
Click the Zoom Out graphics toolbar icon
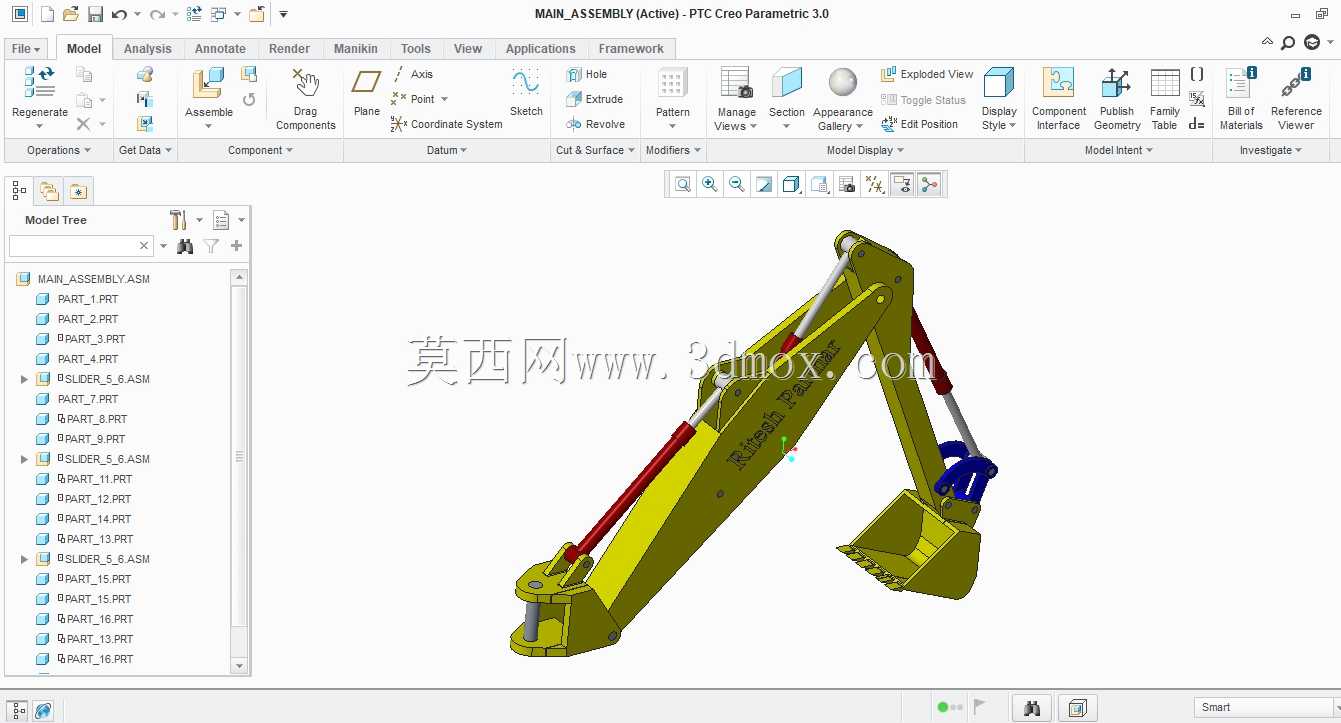click(737, 184)
